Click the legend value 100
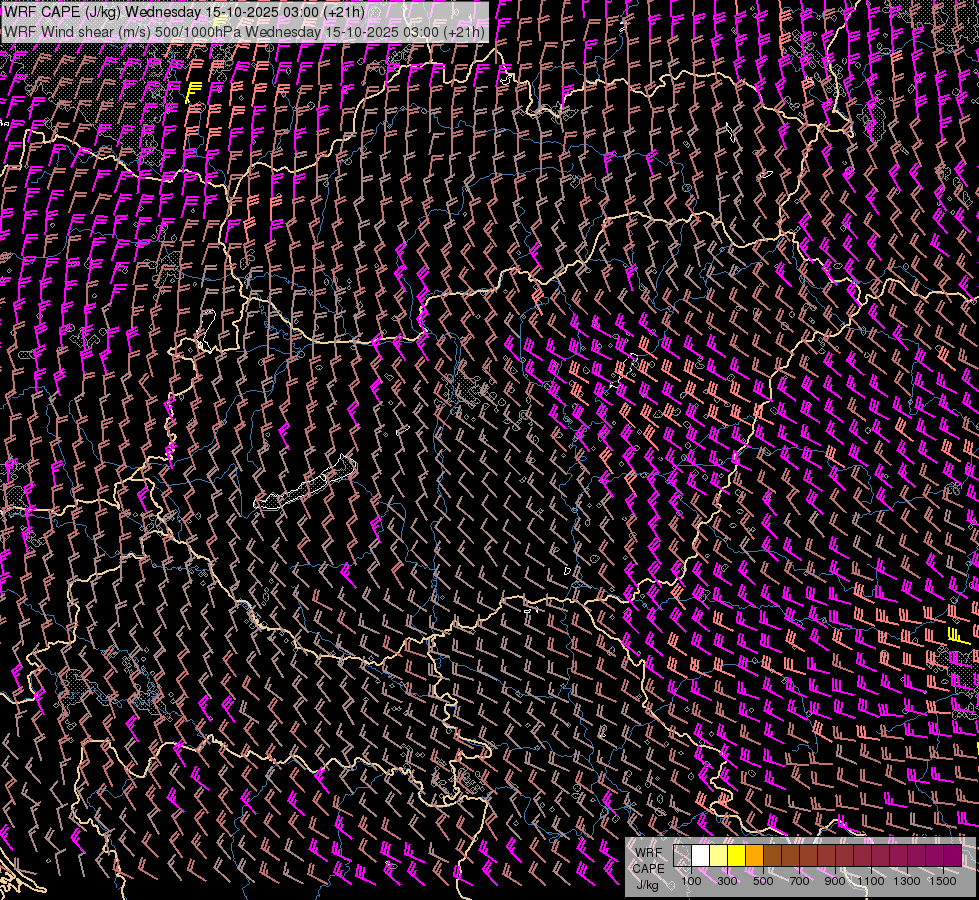Screen dimensions: 979x900 [691, 881]
